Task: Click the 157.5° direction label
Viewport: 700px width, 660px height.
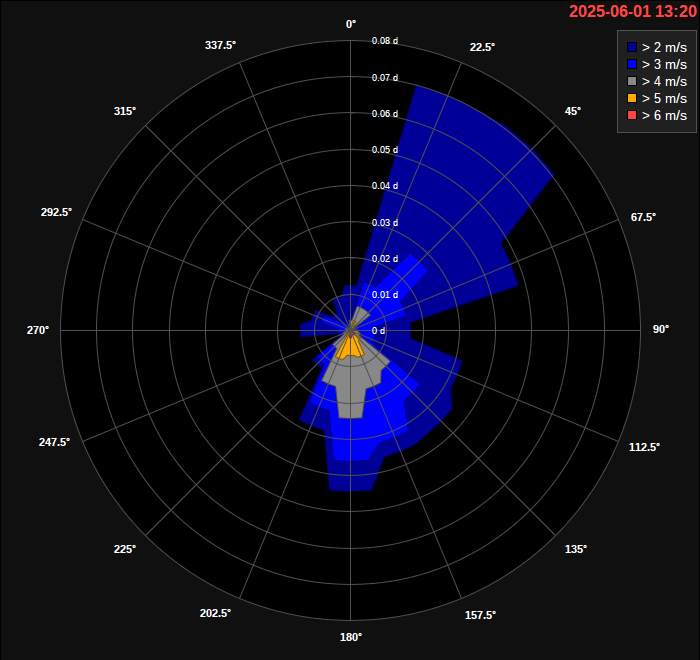Action: 480,615
